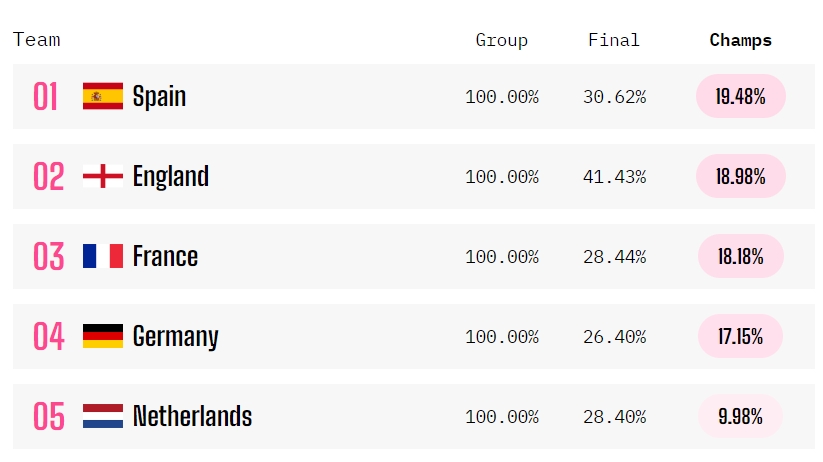Screen dimensions: 823x462
Task: Click Netherlands' 9.98% champs badge
Action: [740, 416]
